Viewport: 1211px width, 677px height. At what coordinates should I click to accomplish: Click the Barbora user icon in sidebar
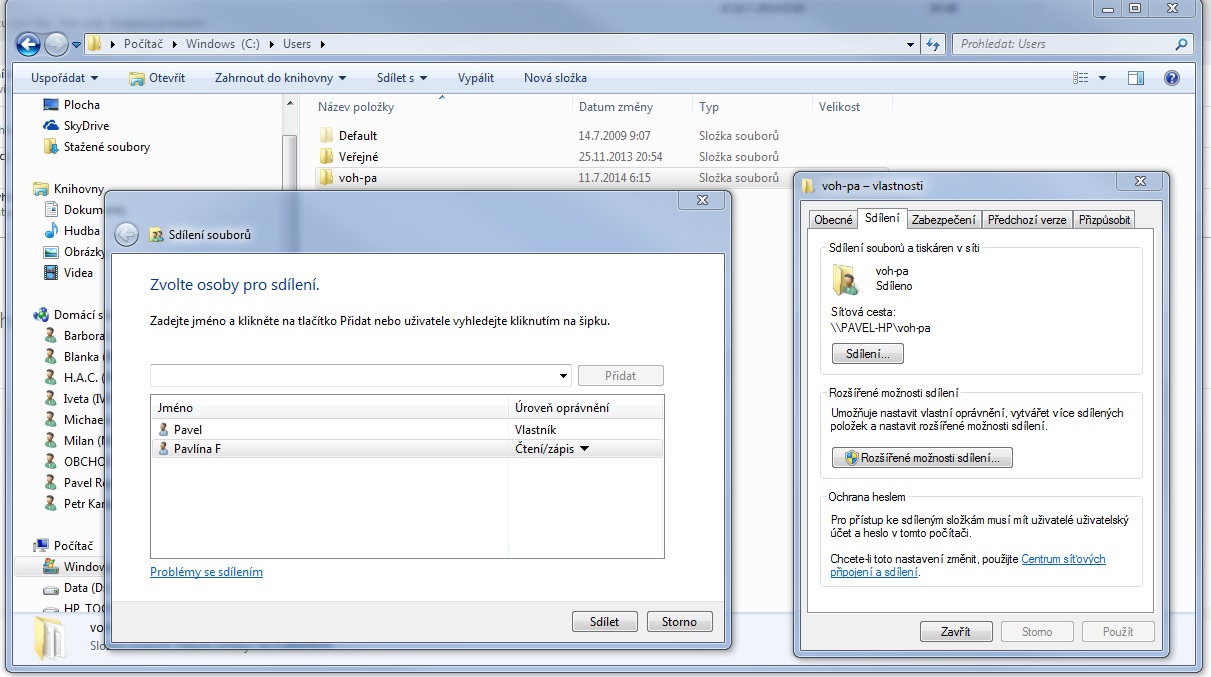tap(51, 336)
